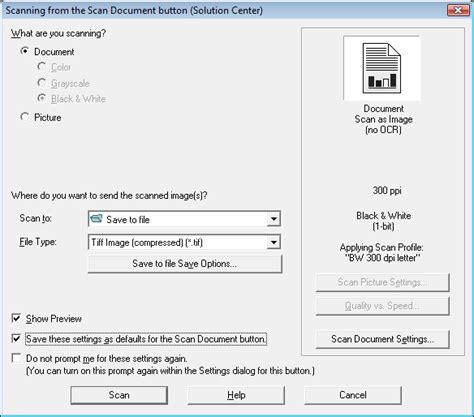Click the Scan Picture Settings button
Image resolution: width=474 pixels, height=417 pixels.
(x=382, y=283)
